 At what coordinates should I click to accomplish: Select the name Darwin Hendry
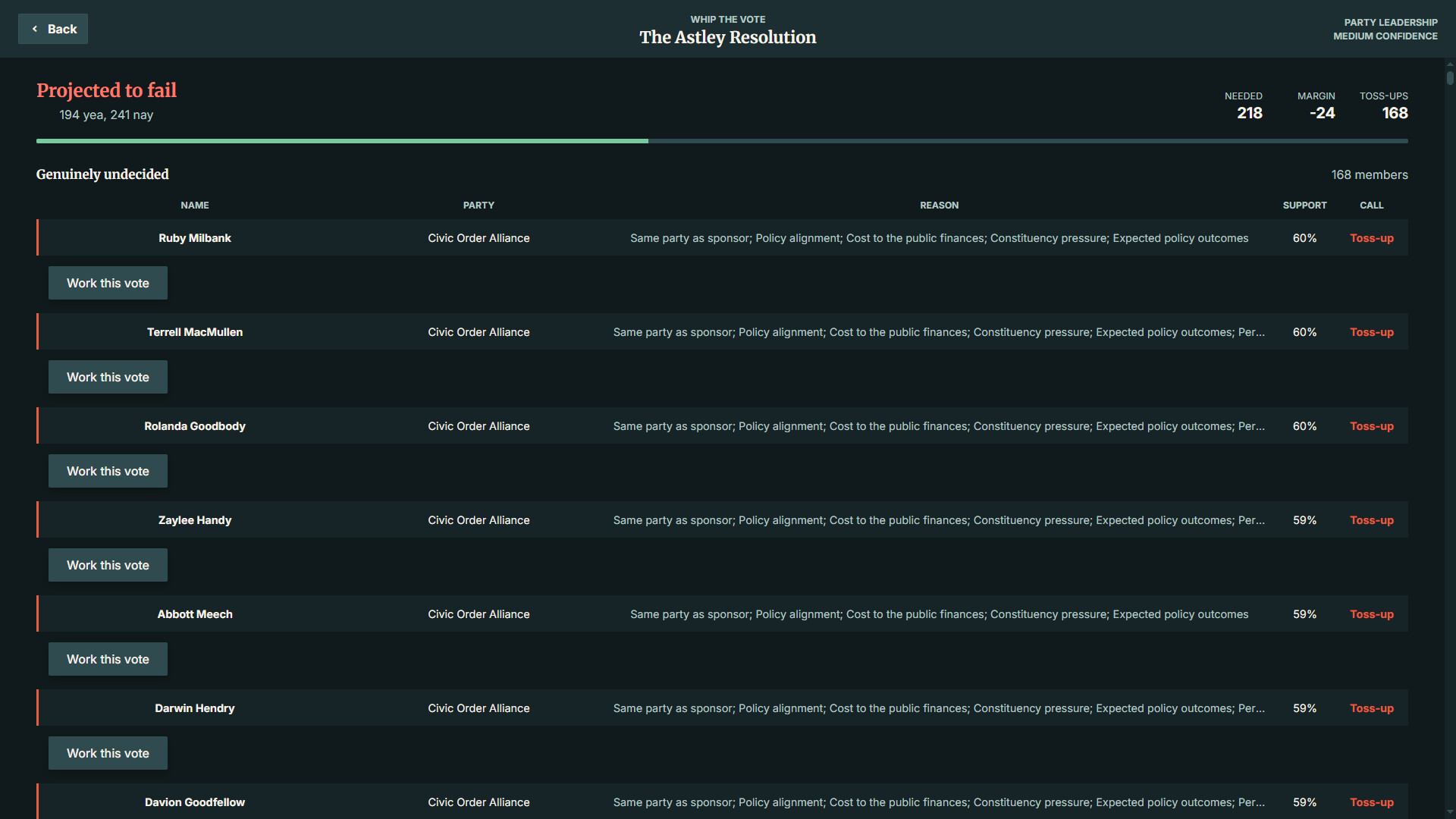pos(195,708)
